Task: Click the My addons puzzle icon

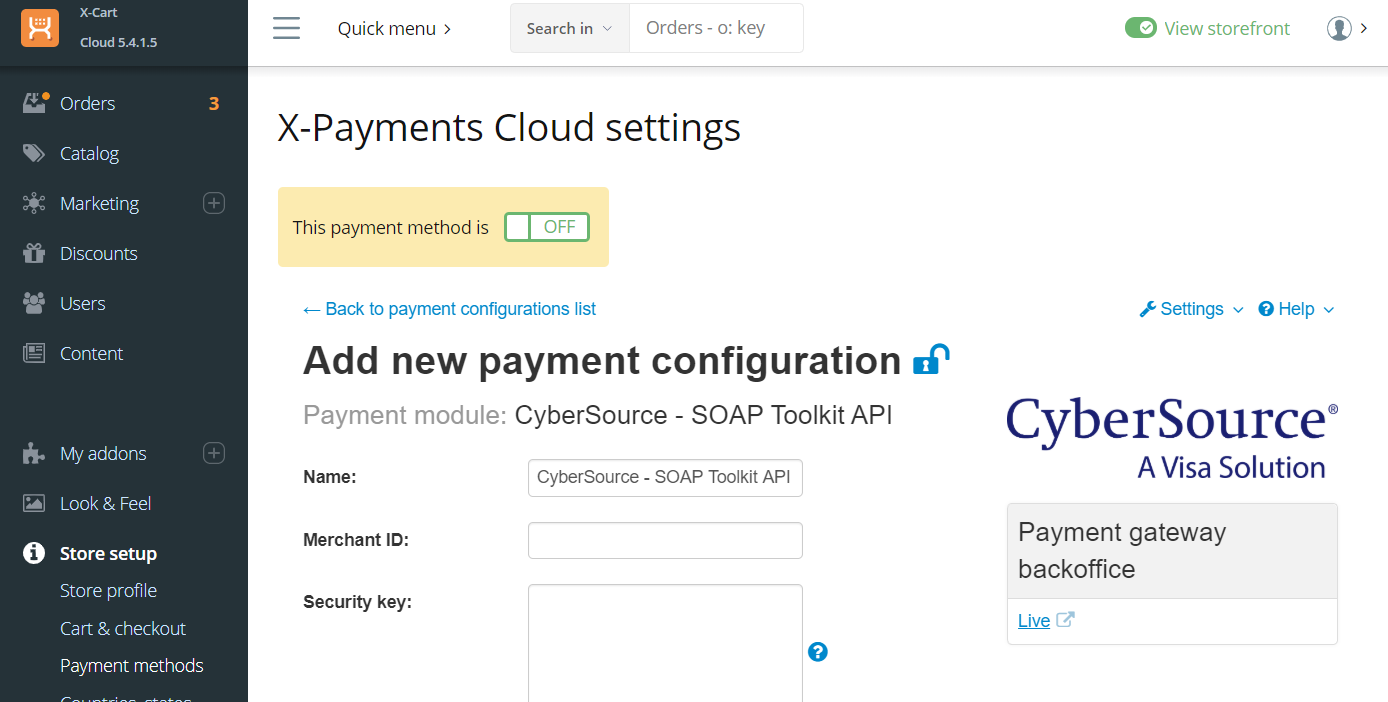Action: click(34, 453)
